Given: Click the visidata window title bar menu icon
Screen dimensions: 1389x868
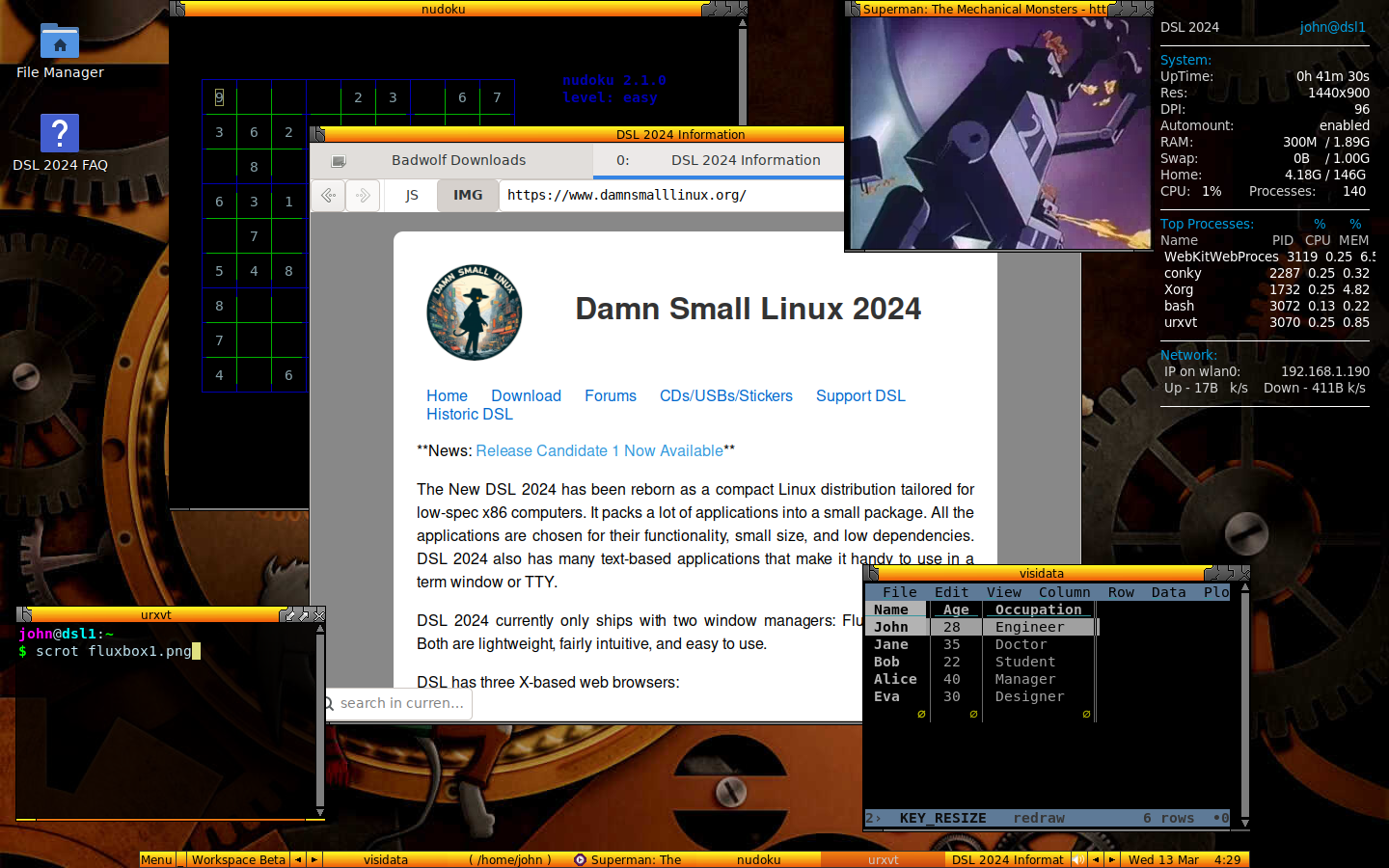Looking at the screenshot, I should [x=872, y=573].
